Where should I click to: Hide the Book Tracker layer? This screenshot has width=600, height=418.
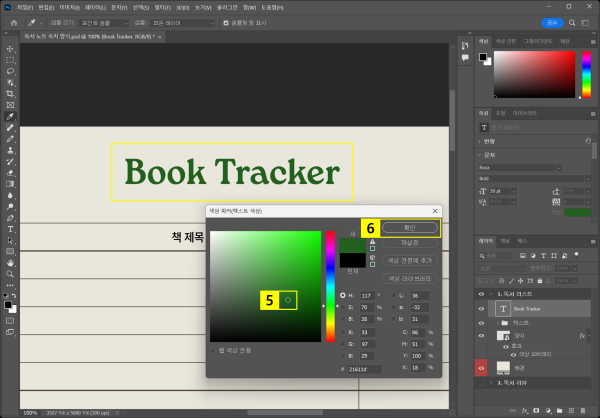[483, 310]
